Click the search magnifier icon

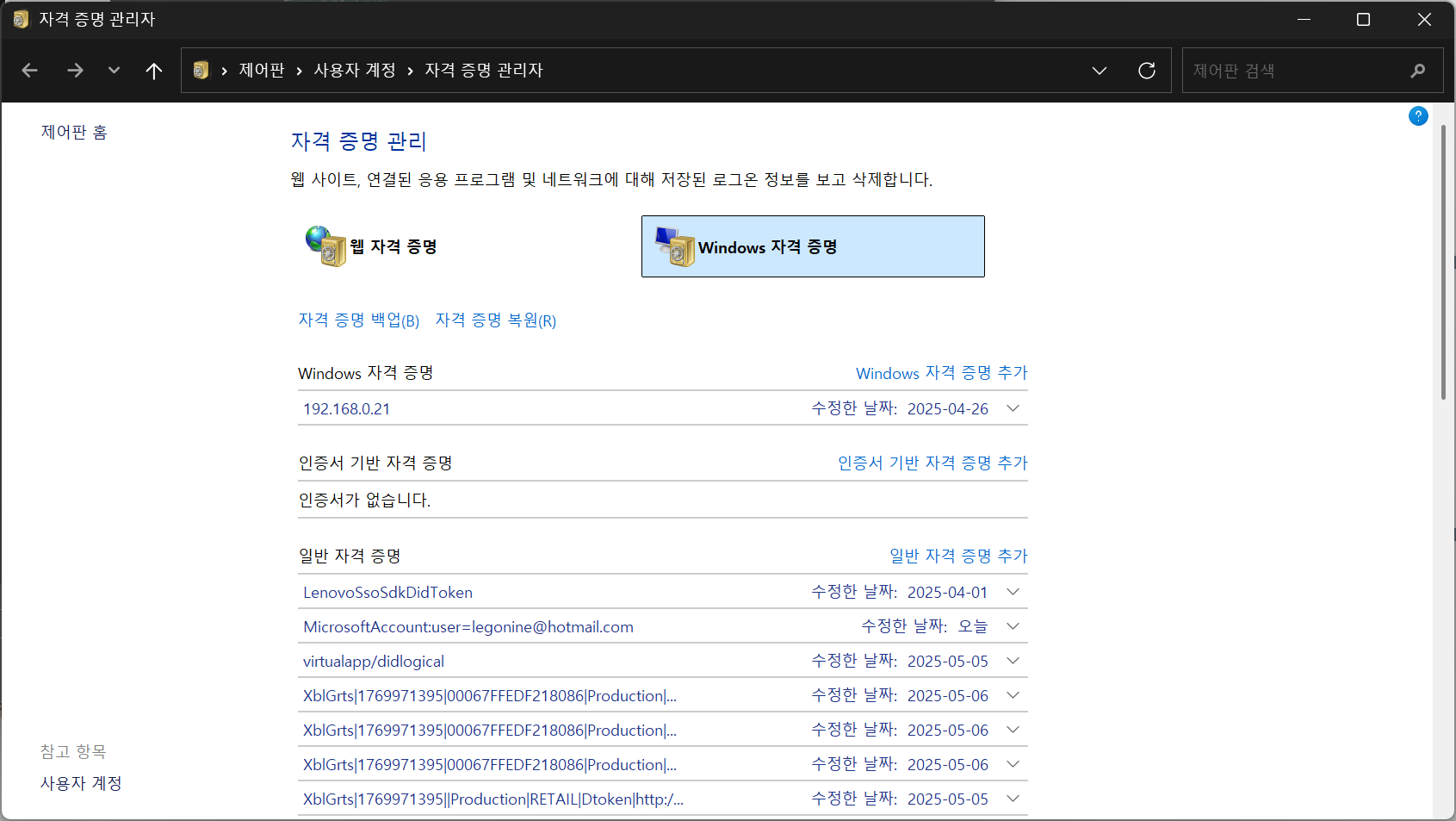(x=1417, y=71)
